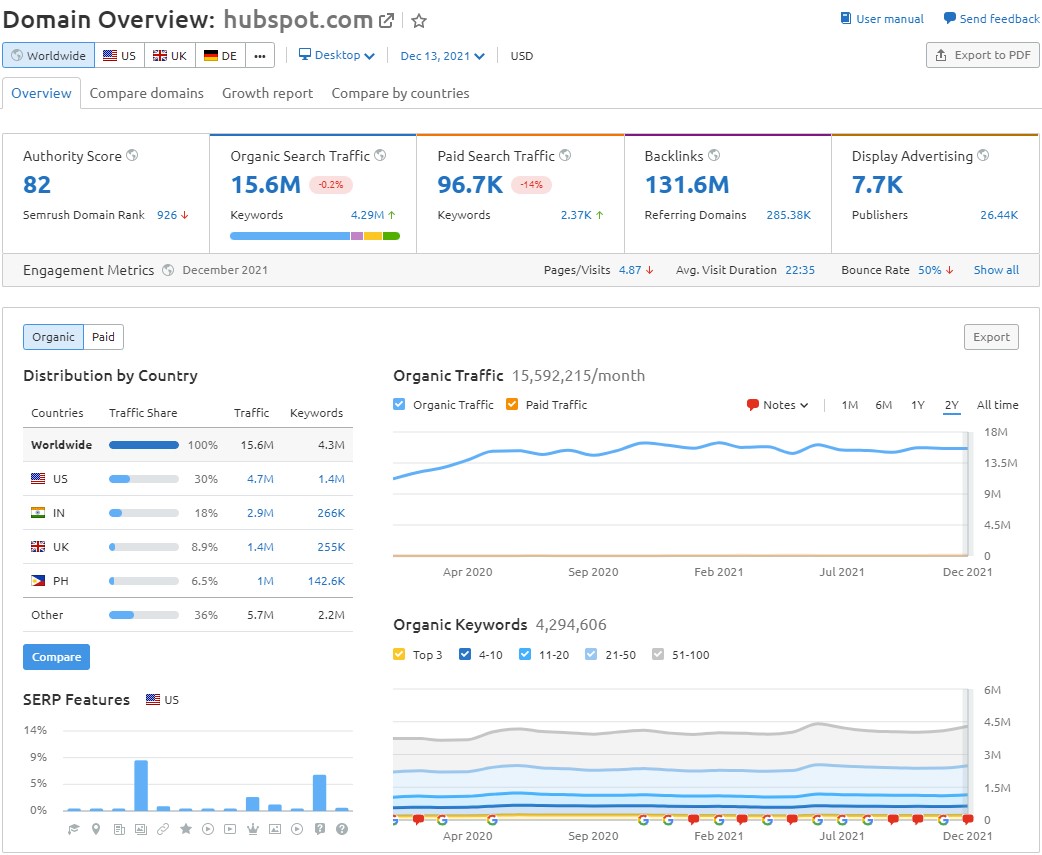Screen dimensions: 1042x855
Task: Click the US traffic share bar
Action: pyautogui.click(x=144, y=478)
